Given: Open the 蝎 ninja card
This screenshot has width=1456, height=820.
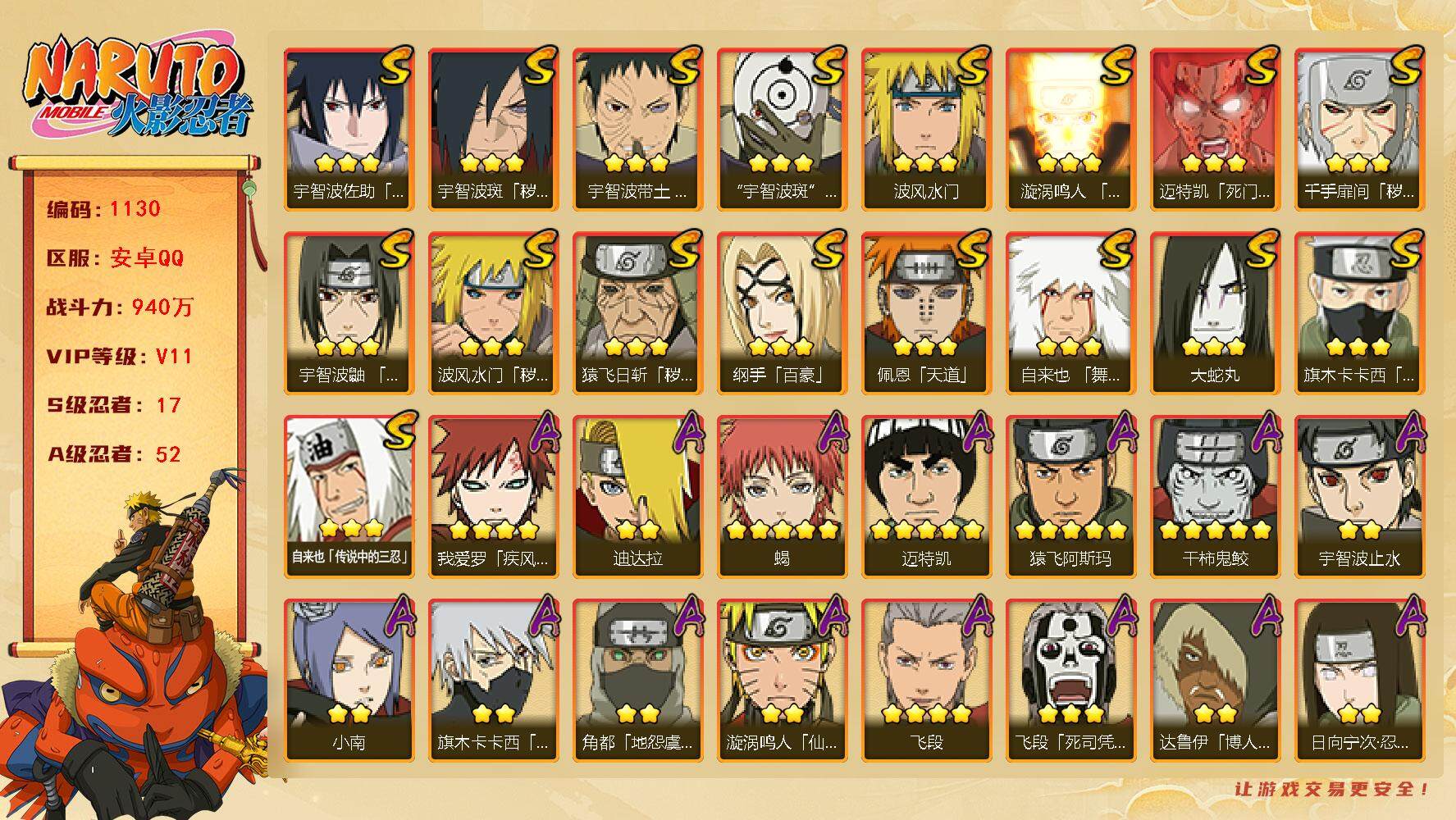Looking at the screenshot, I should (782, 496).
